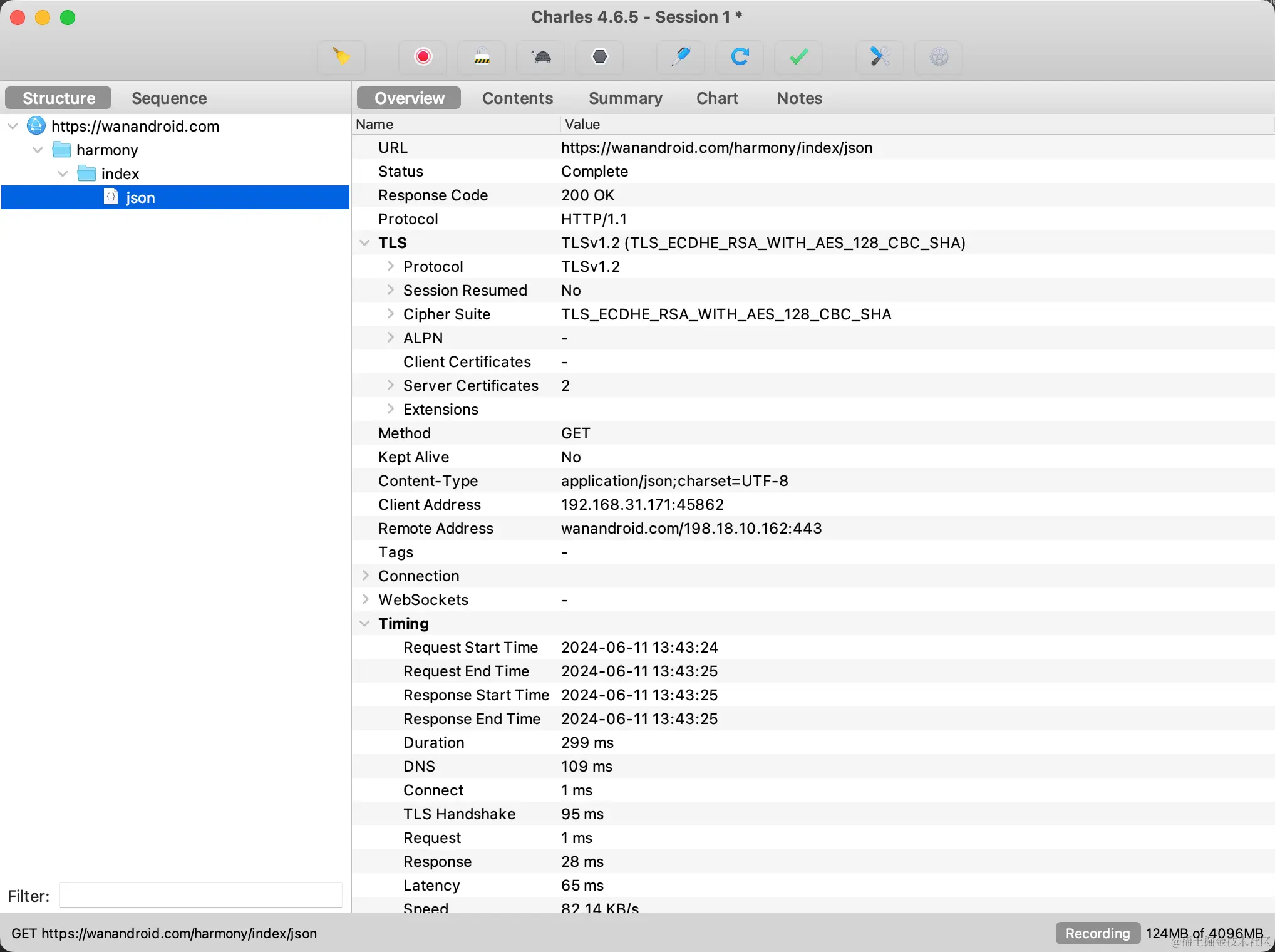Expand the Connection row
This screenshot has width=1275, height=952.
pos(366,576)
